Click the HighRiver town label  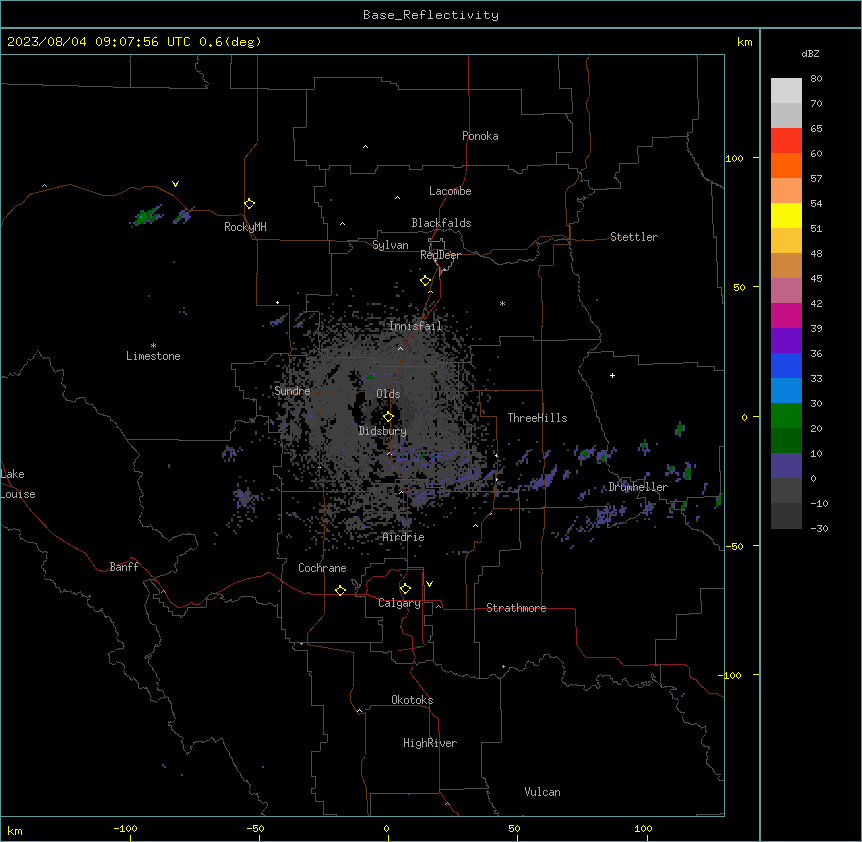pos(430,743)
